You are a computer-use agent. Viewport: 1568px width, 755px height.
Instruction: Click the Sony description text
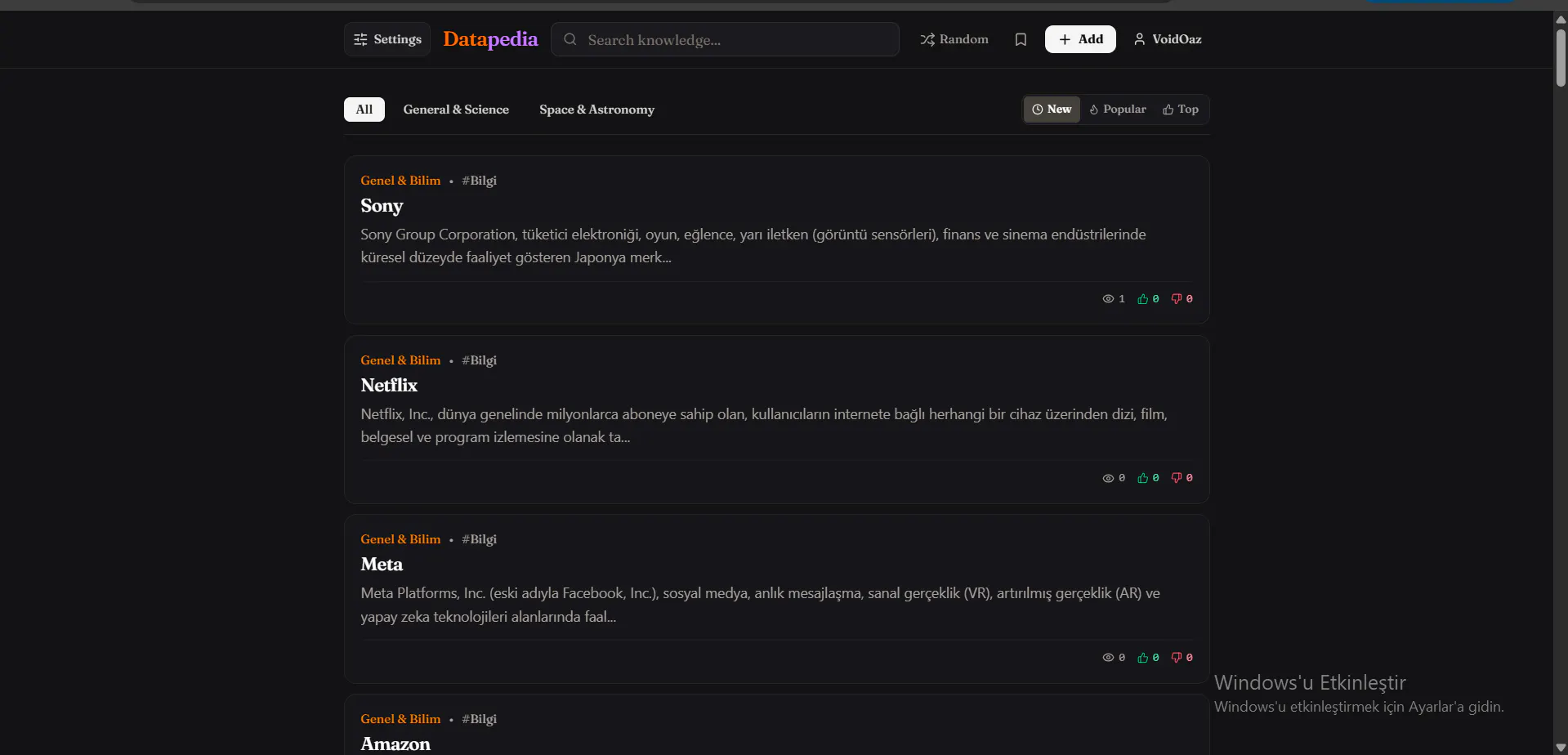pos(753,246)
